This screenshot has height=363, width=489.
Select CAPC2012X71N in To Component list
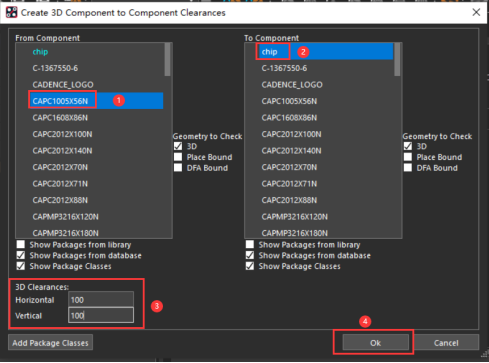pyautogui.click(x=289, y=184)
